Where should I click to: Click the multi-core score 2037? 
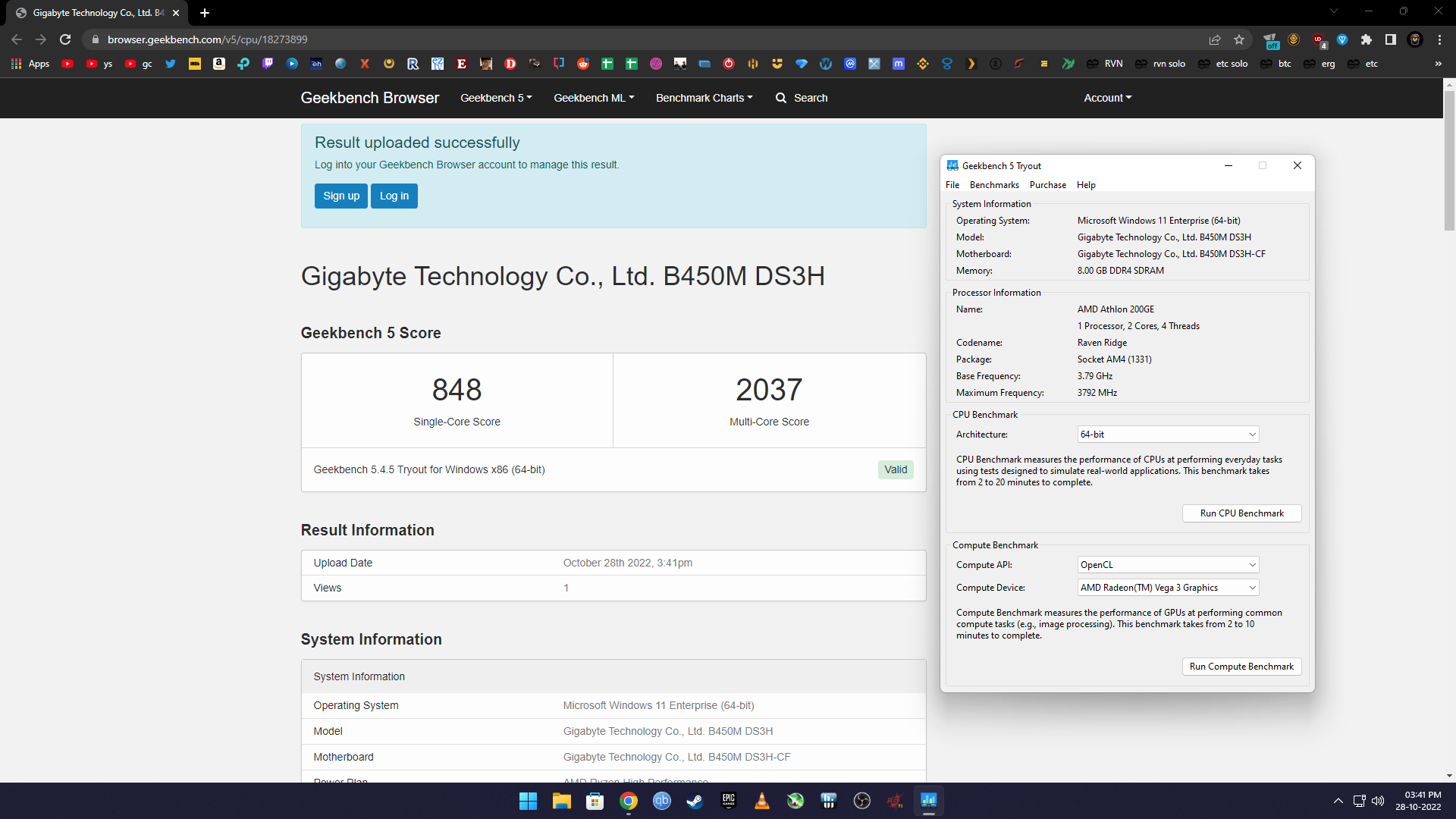pyautogui.click(x=769, y=390)
